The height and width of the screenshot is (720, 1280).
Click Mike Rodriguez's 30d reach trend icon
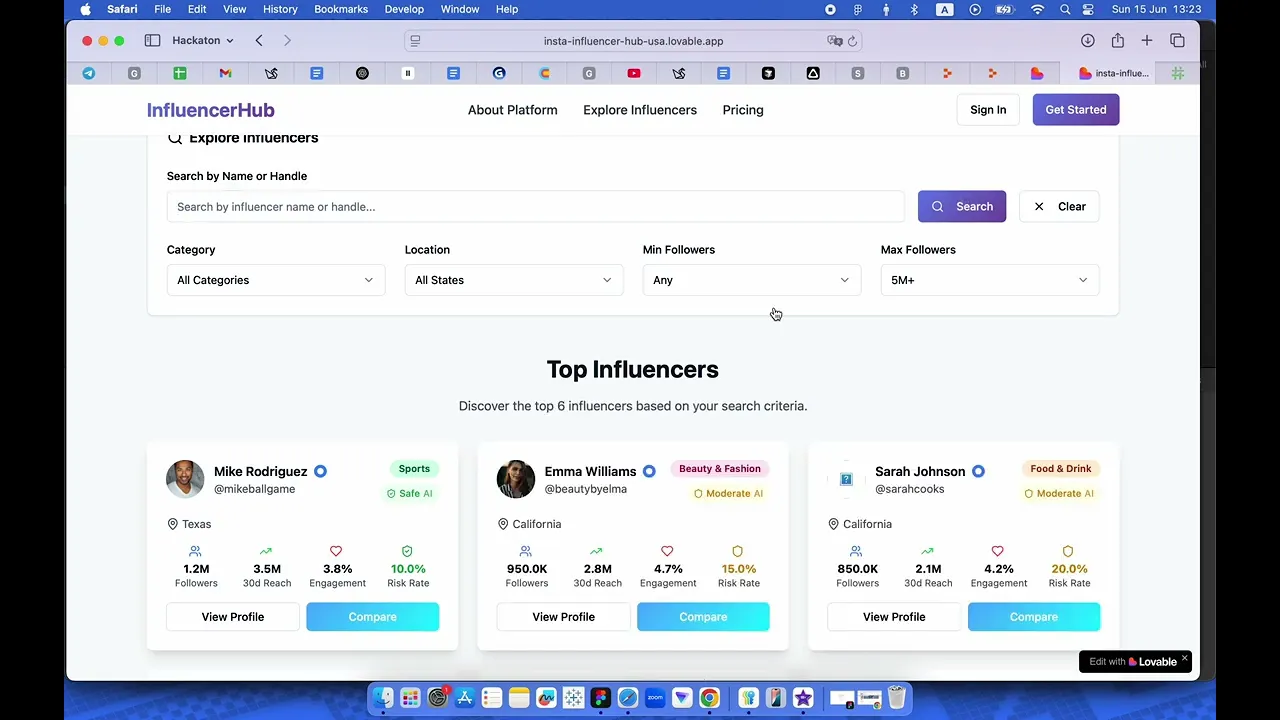pos(266,551)
